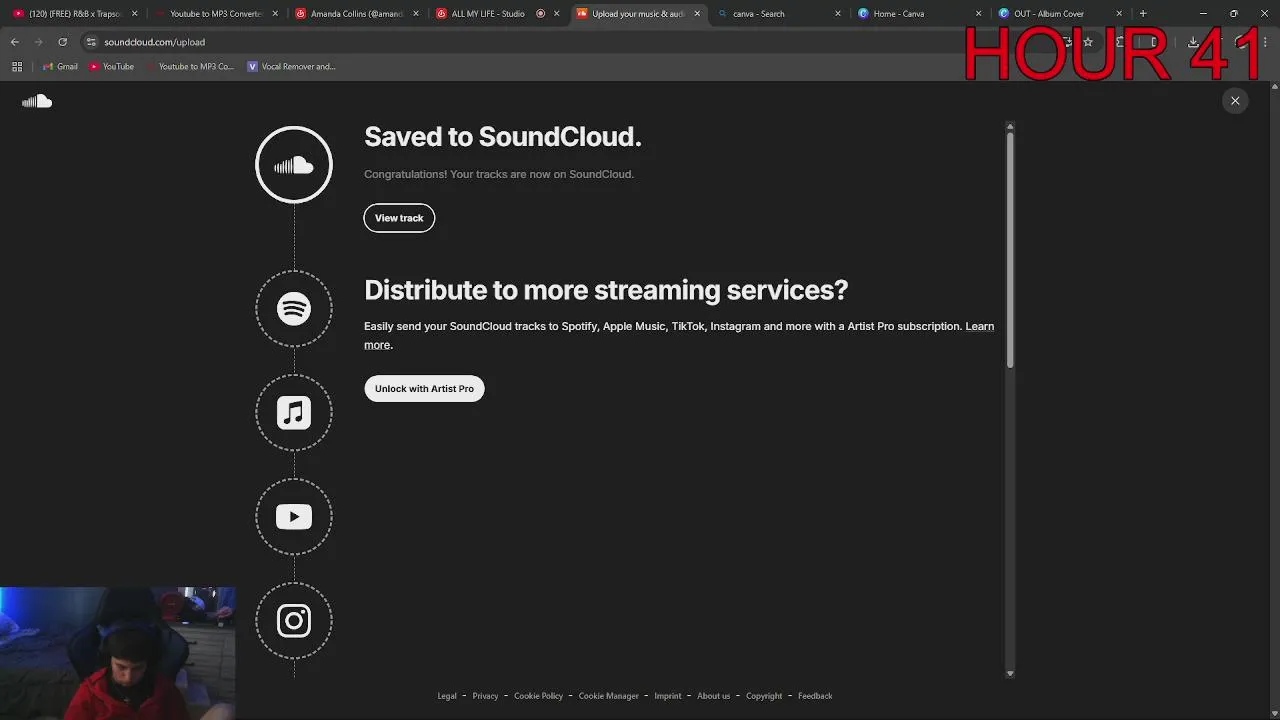Follow the Learn more link
Viewport: 1280px width, 720px height.
(x=979, y=327)
